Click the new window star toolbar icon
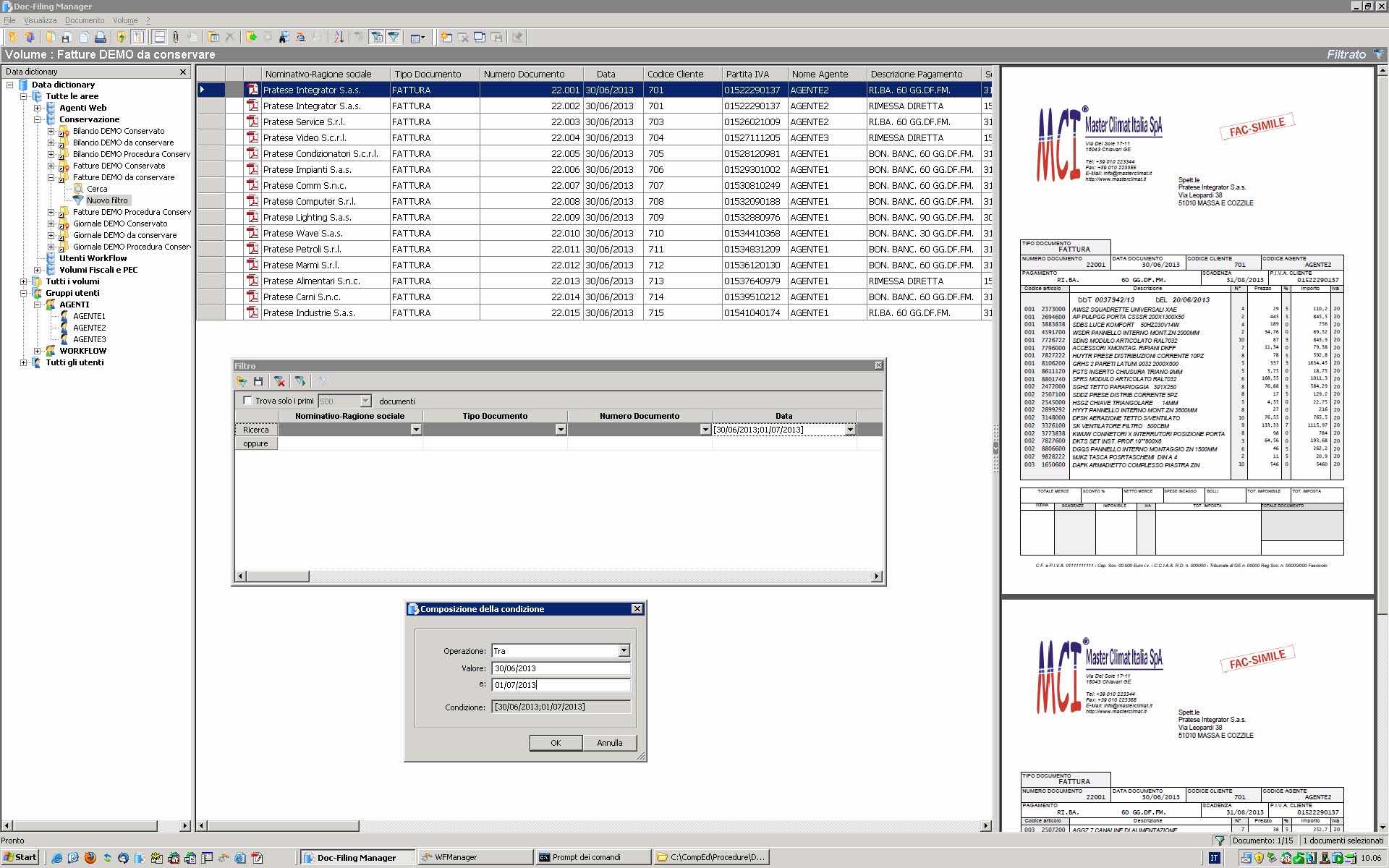This screenshot has height=868, width=1389. 446,37
